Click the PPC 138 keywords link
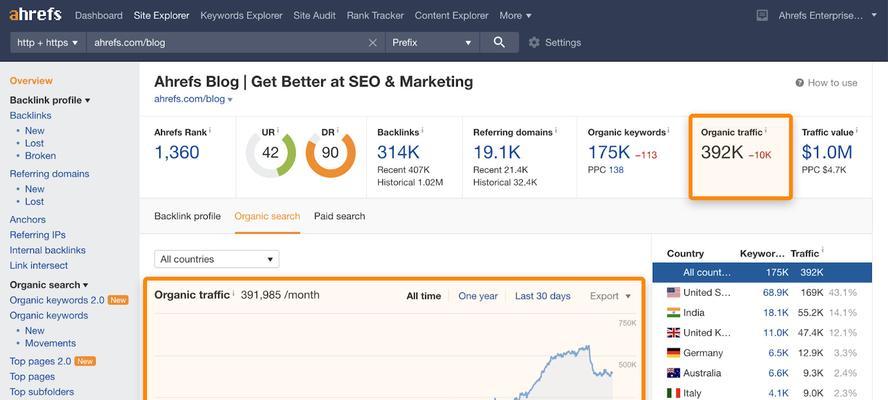Image resolution: width=888 pixels, height=400 pixels. 616,169
